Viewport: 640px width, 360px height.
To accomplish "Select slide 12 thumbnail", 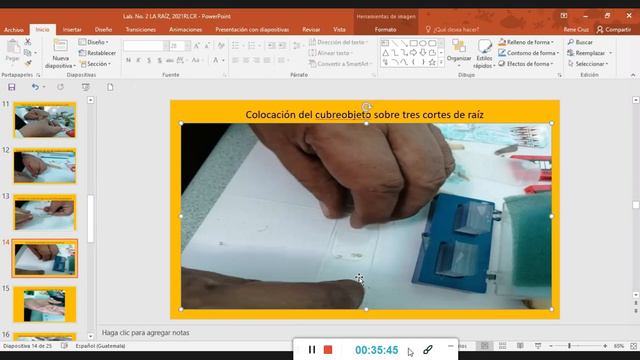I will click(x=44, y=166).
